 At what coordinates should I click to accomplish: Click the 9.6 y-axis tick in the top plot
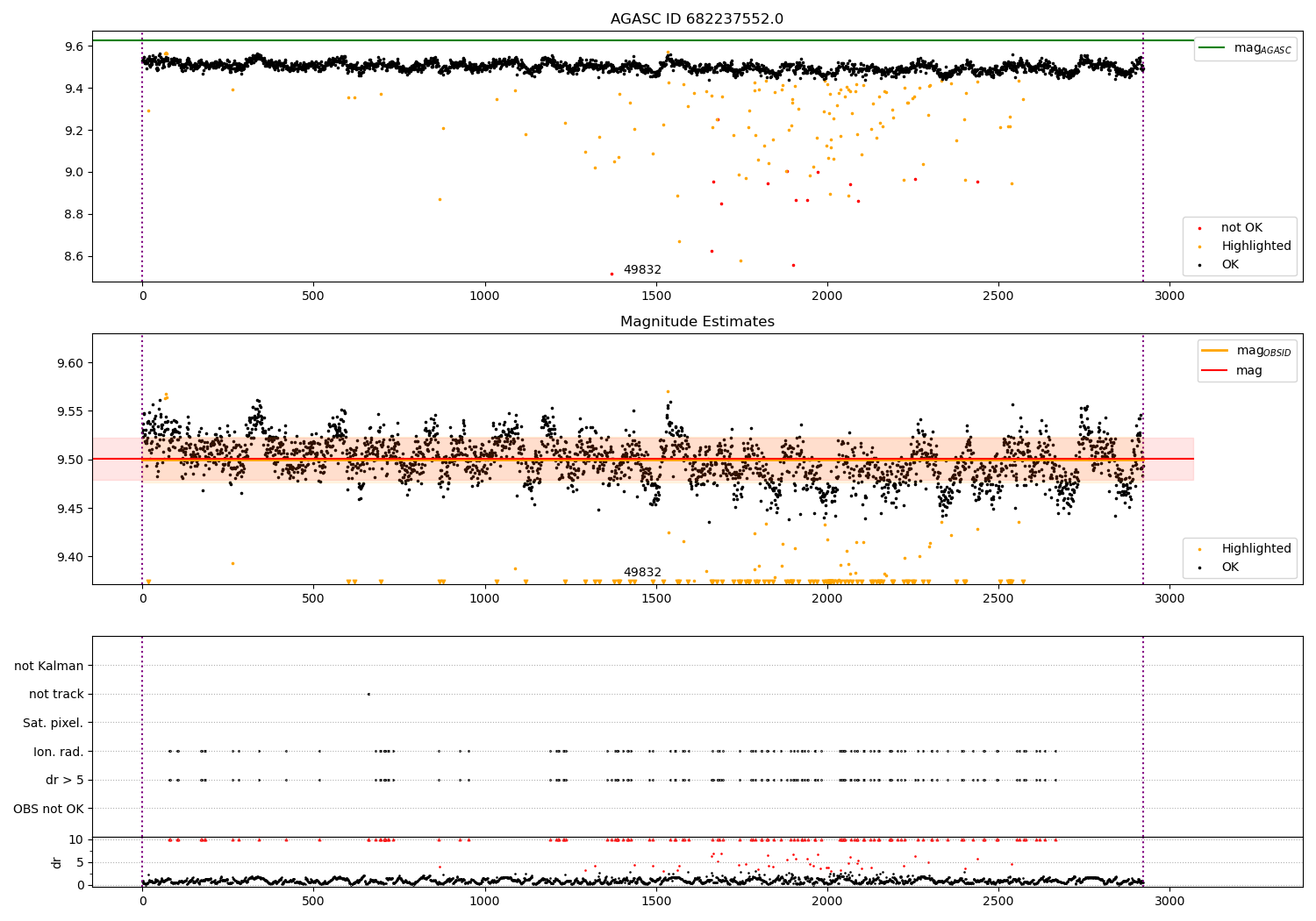click(x=75, y=46)
